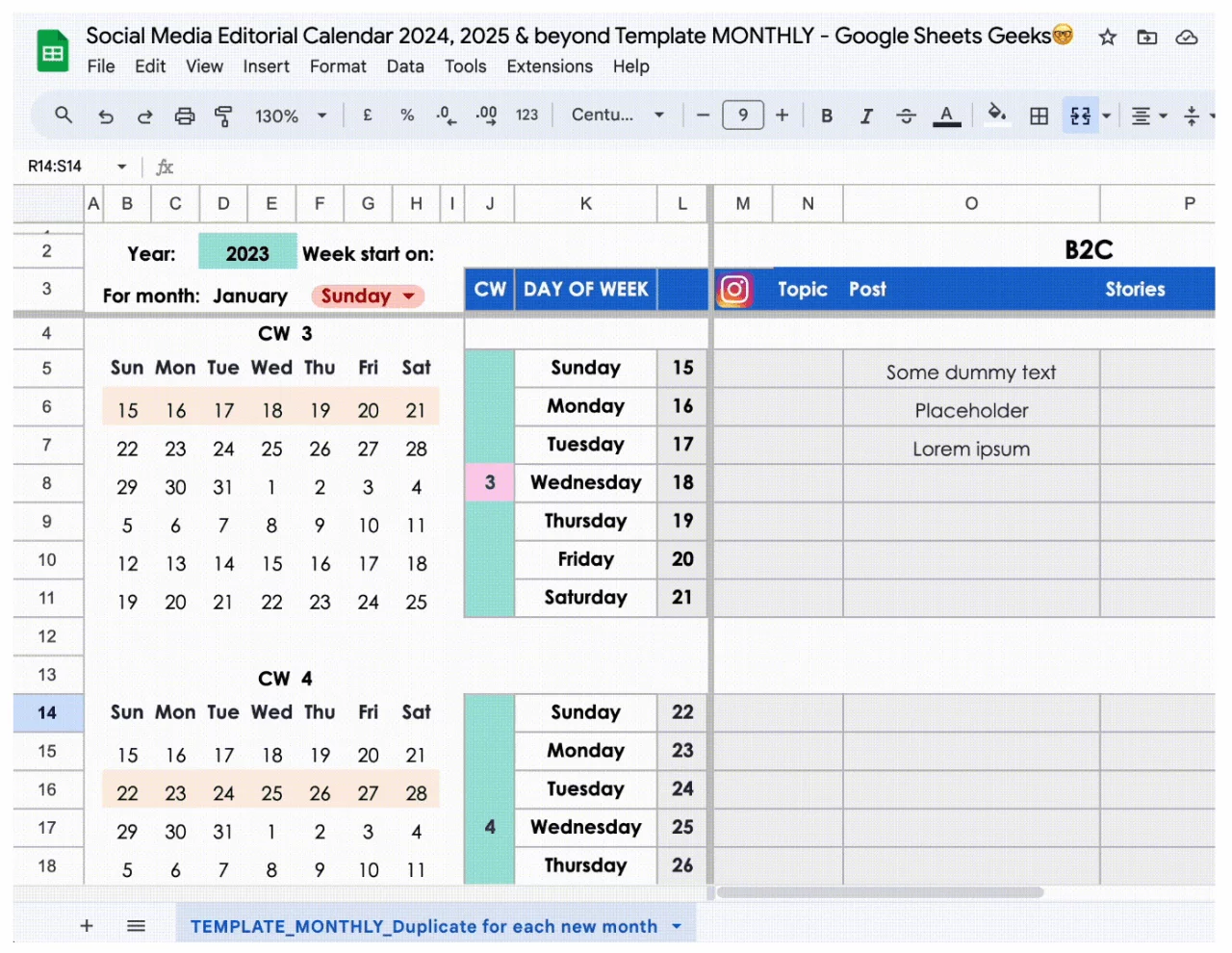The height and width of the screenshot is (953, 1232).
Task: Open the TEMPLATE_MONTHLY sheet tab menu
Action: tap(677, 925)
